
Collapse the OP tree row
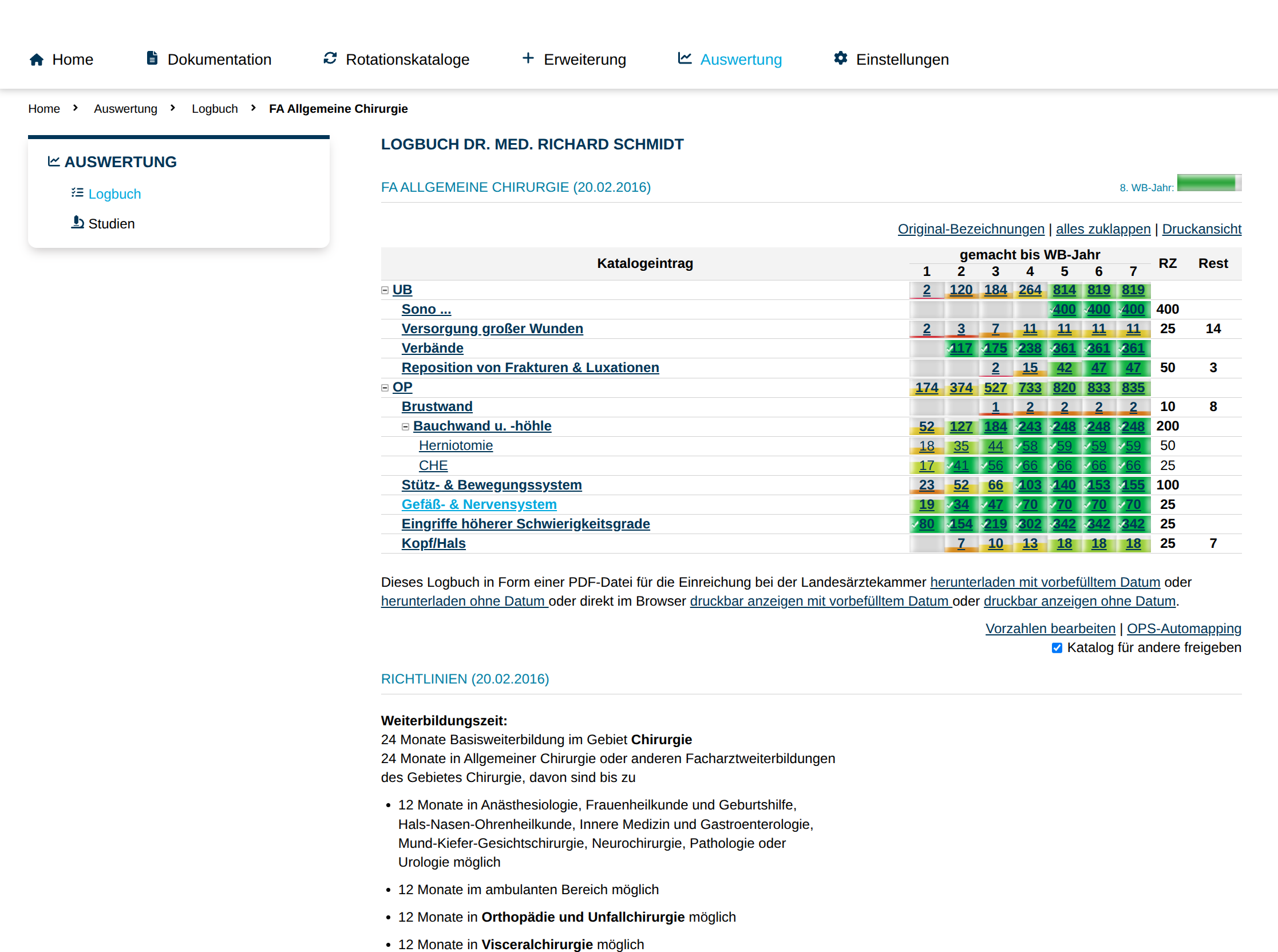pos(385,388)
